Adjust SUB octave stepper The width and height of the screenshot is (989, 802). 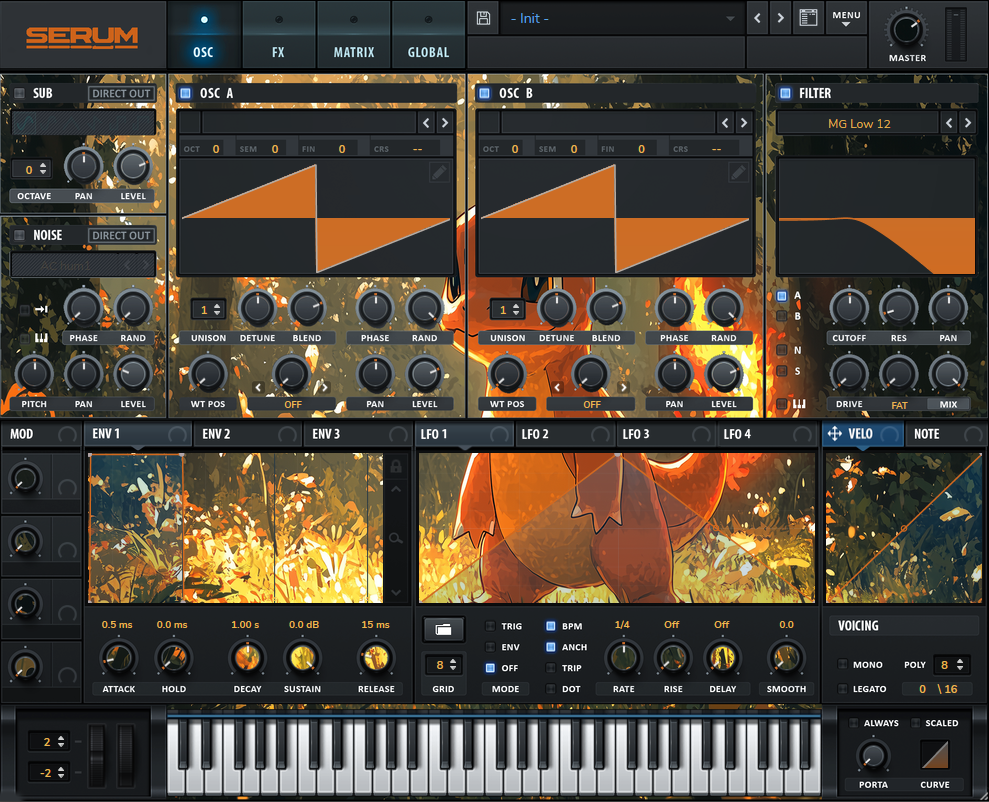[43, 169]
